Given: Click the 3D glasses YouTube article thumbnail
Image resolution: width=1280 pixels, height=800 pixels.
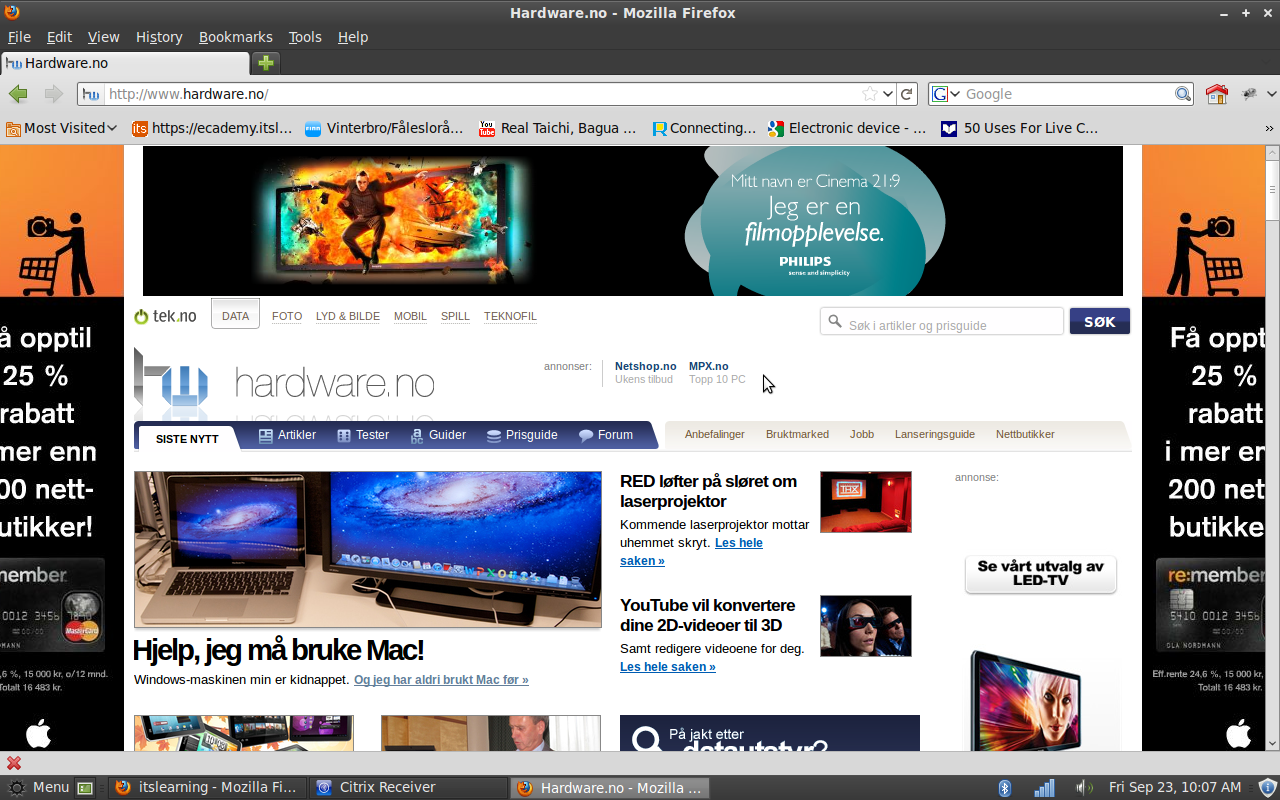Looking at the screenshot, I should pyautogui.click(x=866, y=626).
